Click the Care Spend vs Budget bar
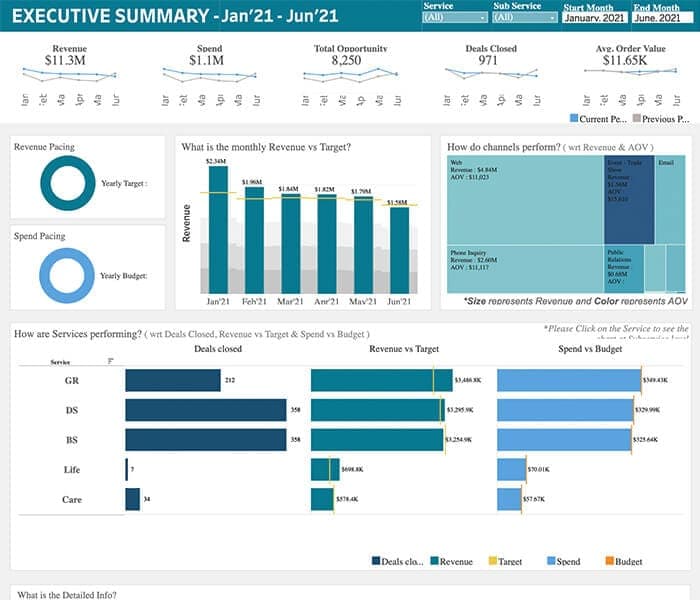Image resolution: width=700 pixels, height=600 pixels. (x=509, y=499)
